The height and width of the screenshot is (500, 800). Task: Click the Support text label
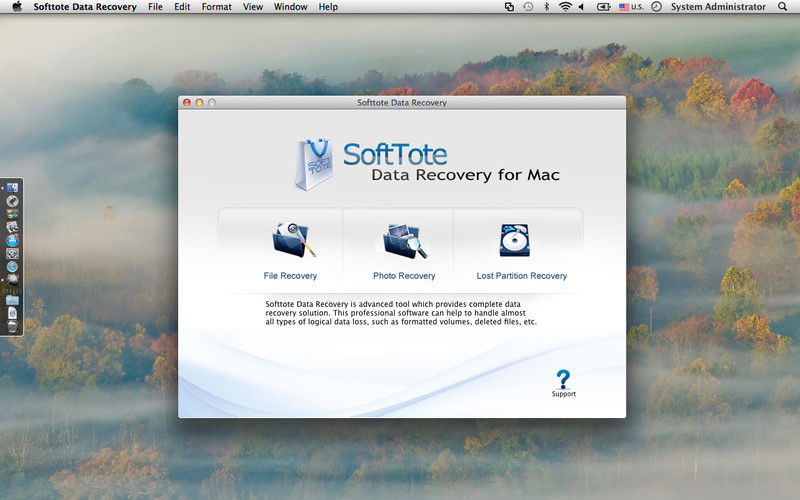pos(563,394)
